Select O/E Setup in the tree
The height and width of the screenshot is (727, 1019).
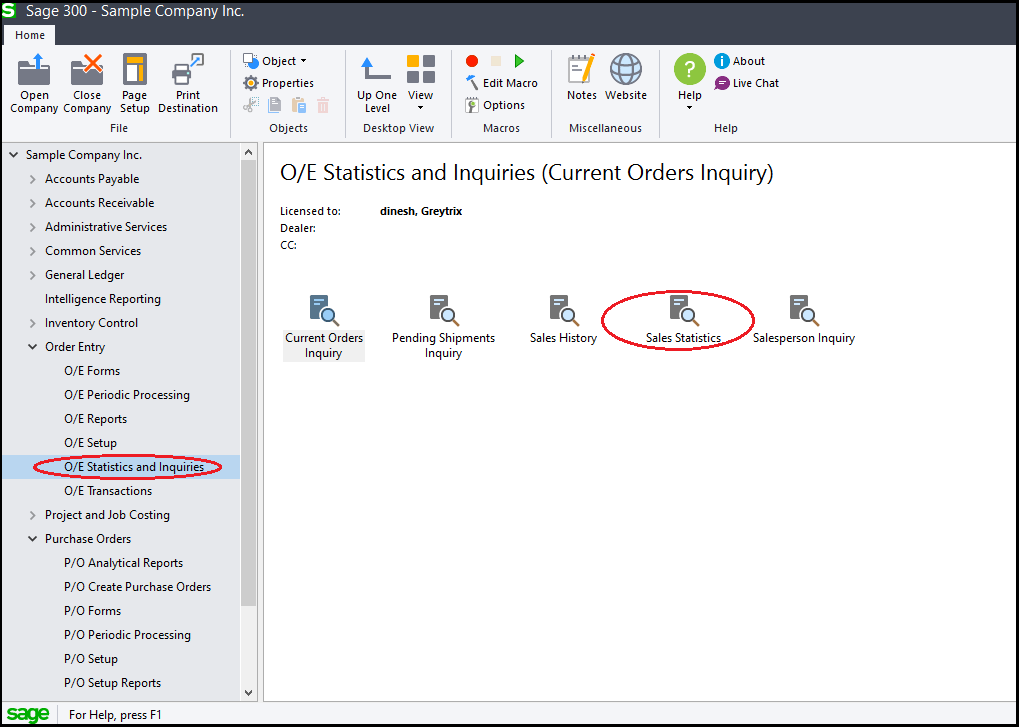tap(90, 443)
